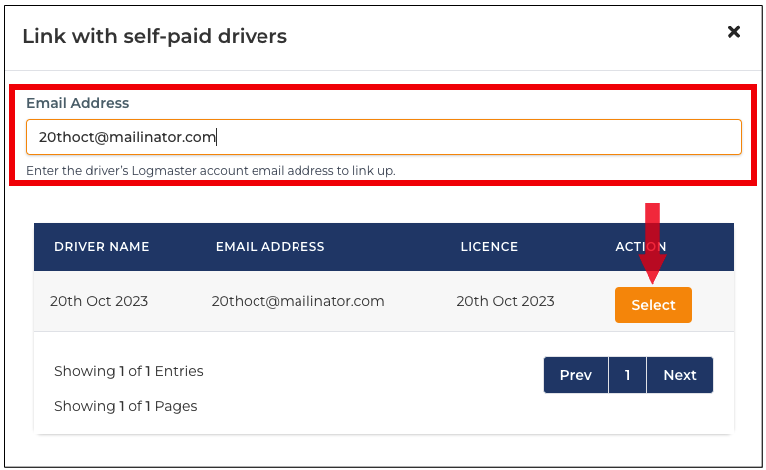Go to the Next page

680,375
